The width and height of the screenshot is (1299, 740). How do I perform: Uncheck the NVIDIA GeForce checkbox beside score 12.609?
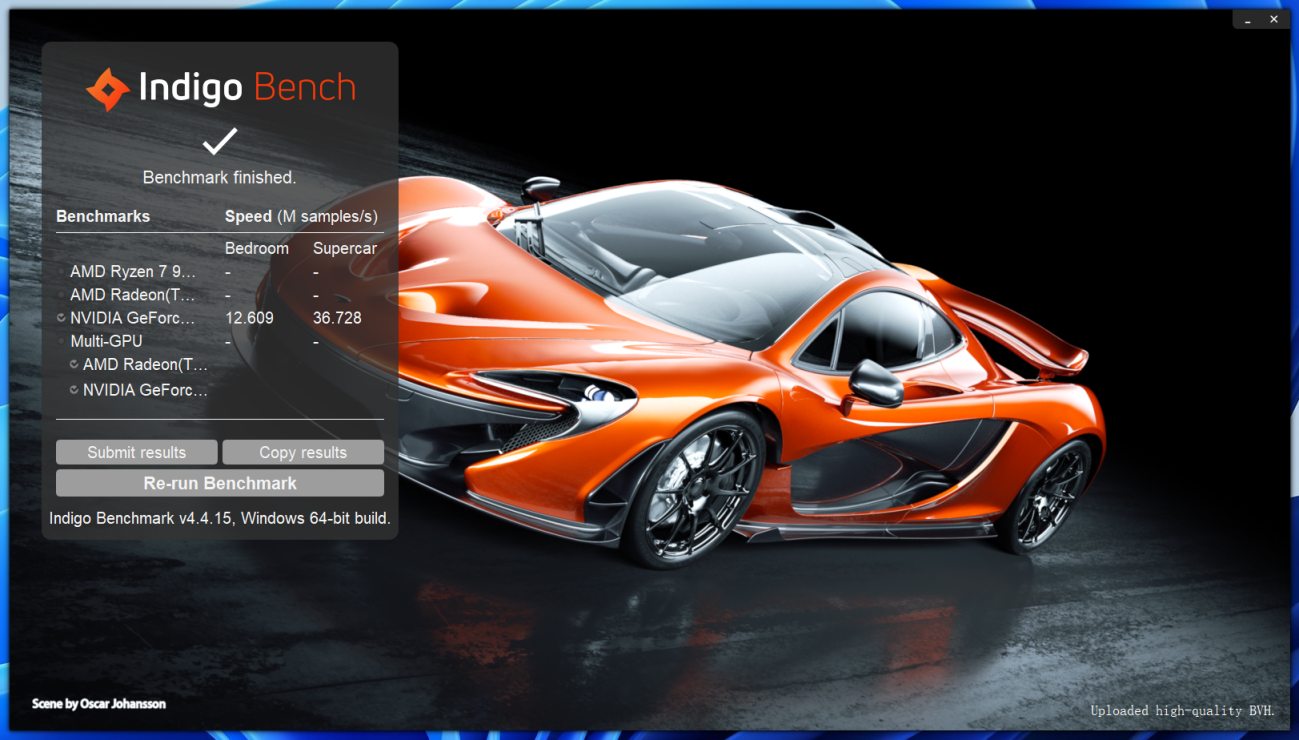[62, 318]
